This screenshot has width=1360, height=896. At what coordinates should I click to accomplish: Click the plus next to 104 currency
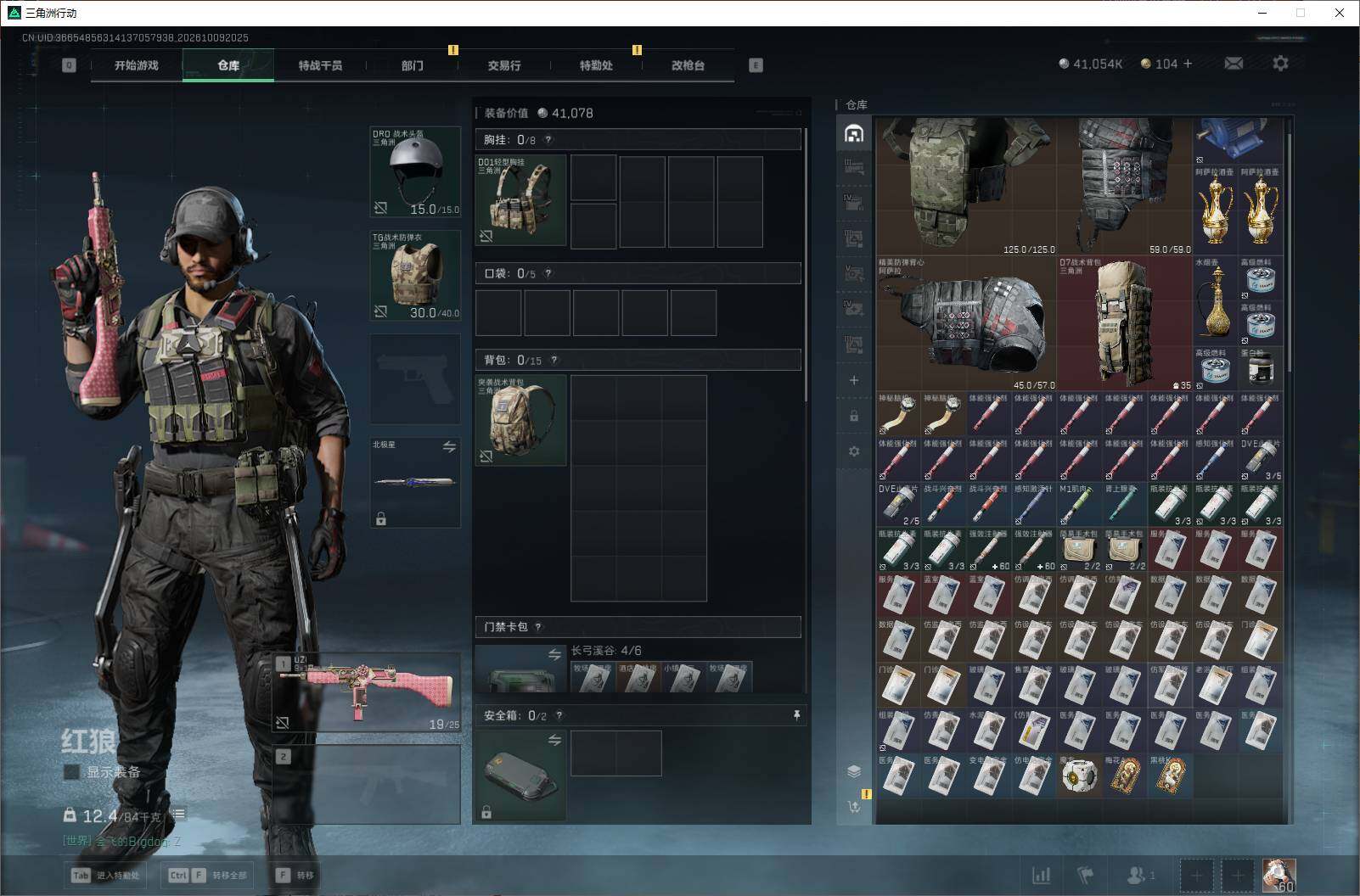click(x=1188, y=64)
